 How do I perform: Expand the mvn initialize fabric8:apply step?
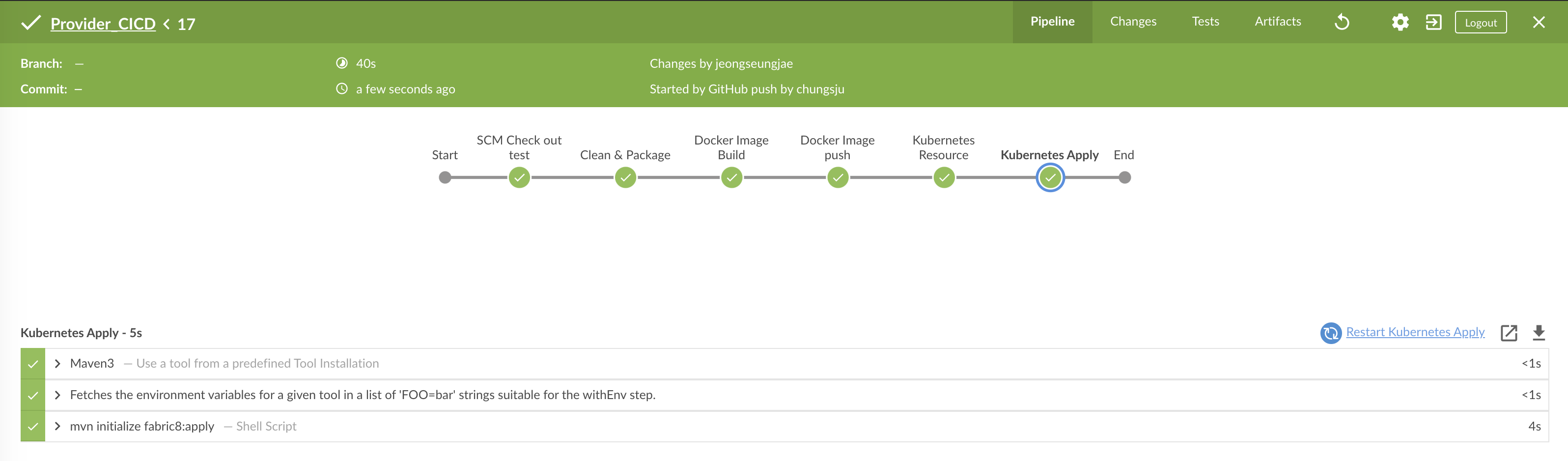pyautogui.click(x=57, y=426)
